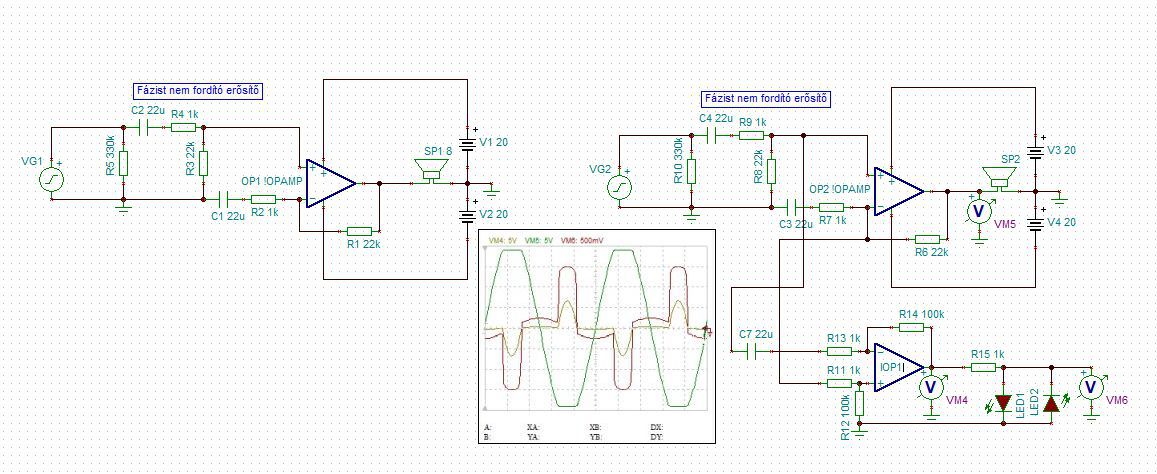Click the V2 battery symbol
This screenshot has width=1157, height=474.
point(466,216)
